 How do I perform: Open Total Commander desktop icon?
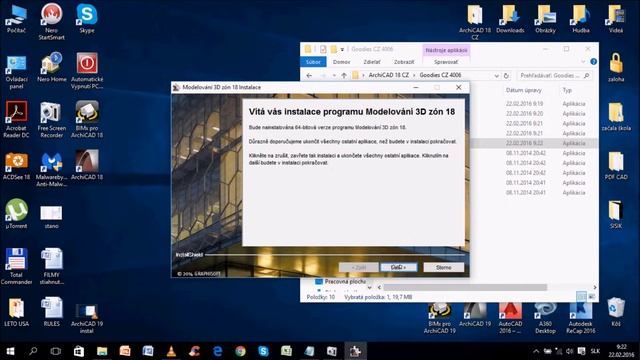click(16, 266)
